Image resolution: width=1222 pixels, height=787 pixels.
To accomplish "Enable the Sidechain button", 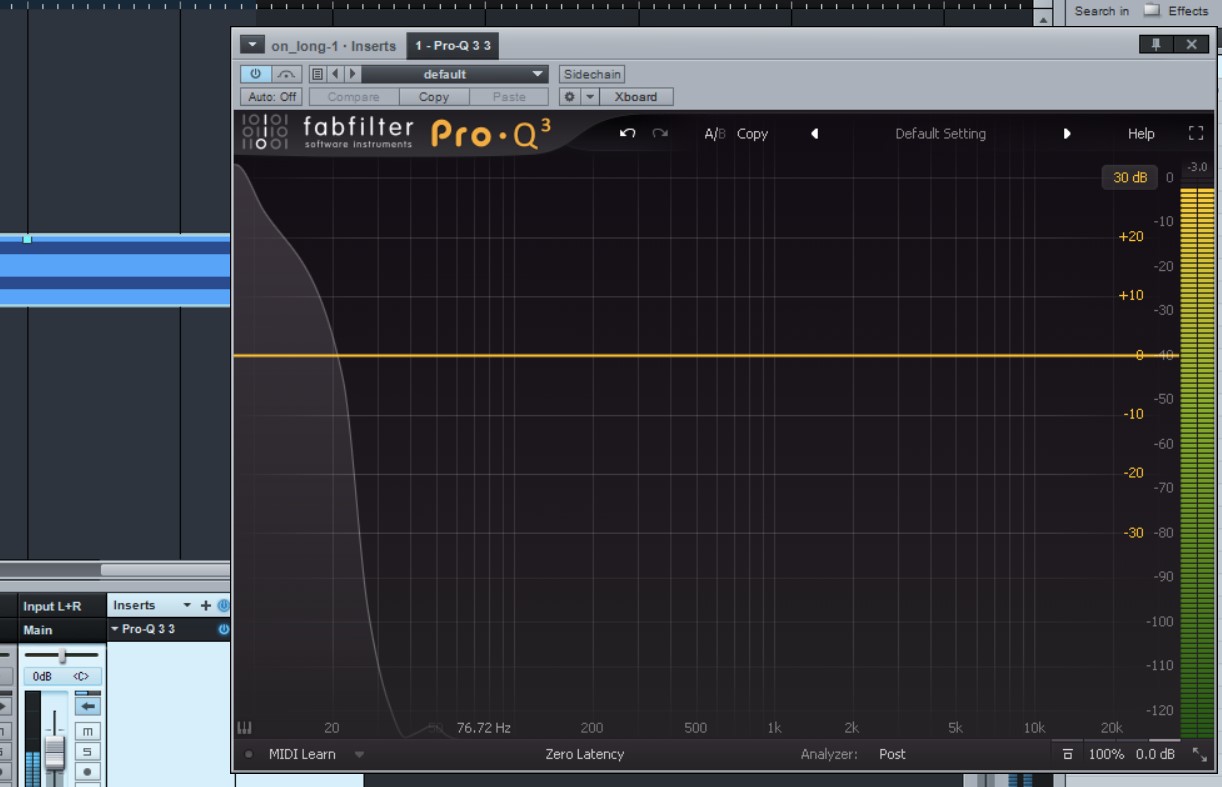I will 592,74.
